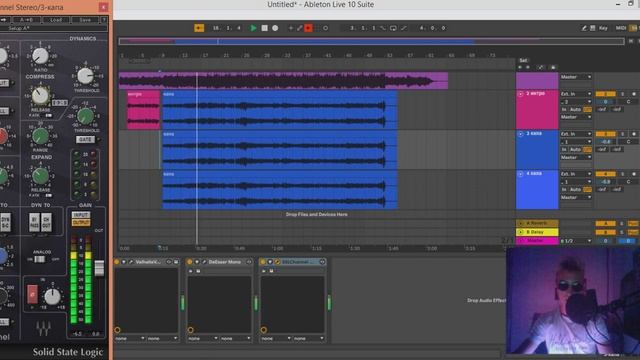Click the Punch-Out switch icon

pyautogui.click(x=404, y=28)
